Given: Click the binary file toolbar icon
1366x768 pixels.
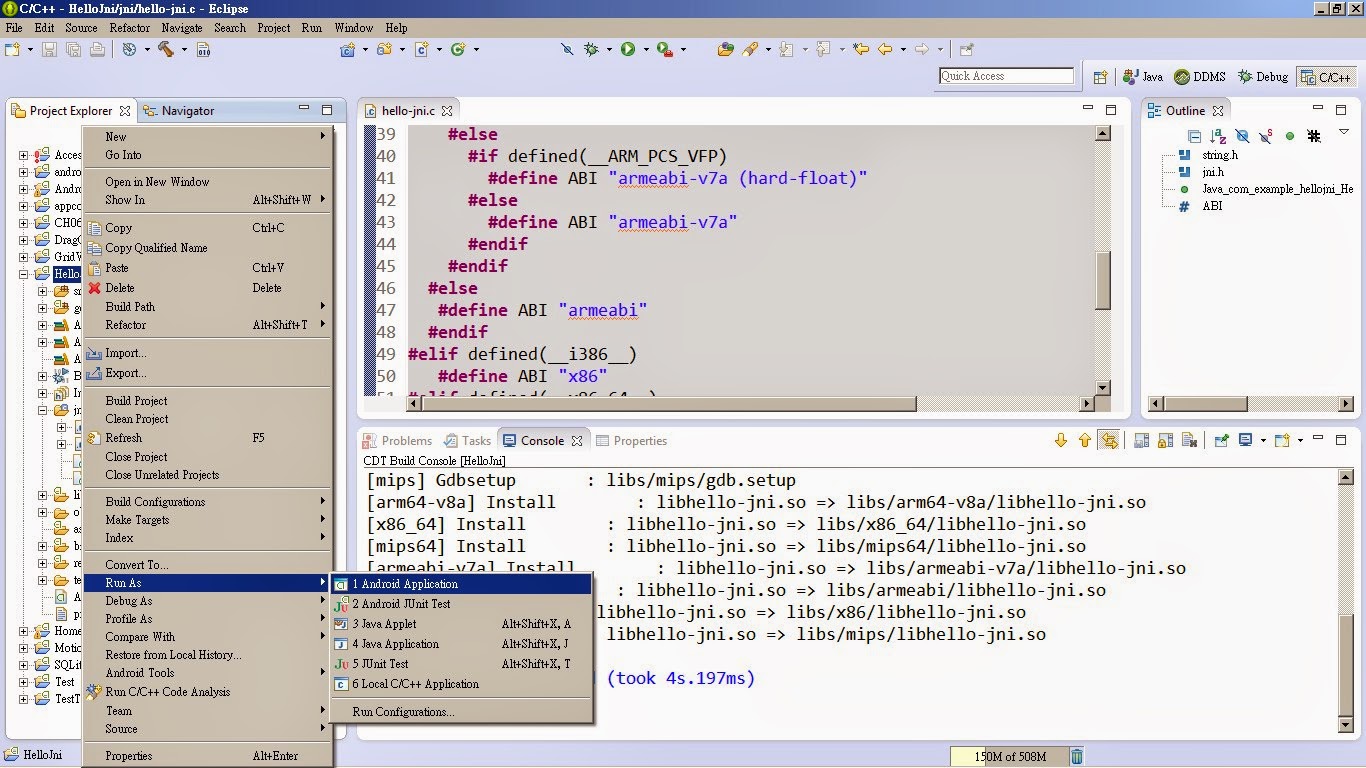Looking at the screenshot, I should 203,49.
